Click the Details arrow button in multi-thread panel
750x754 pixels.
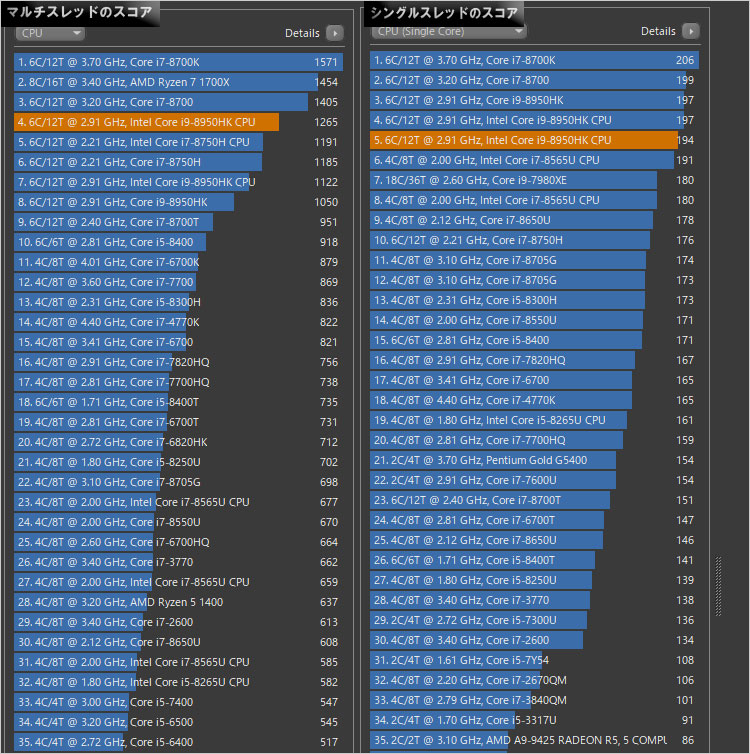335,33
